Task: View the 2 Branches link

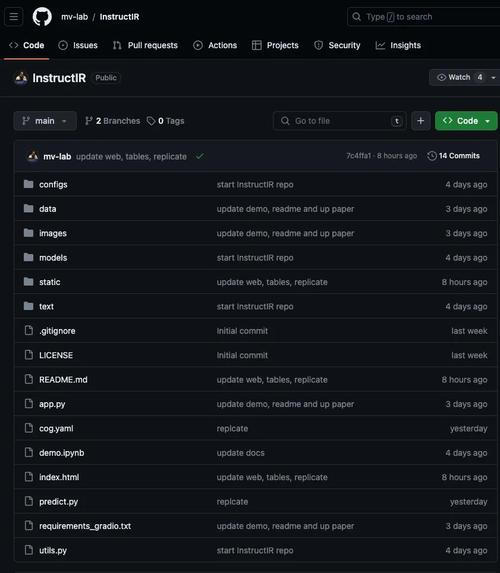Action: (112, 121)
